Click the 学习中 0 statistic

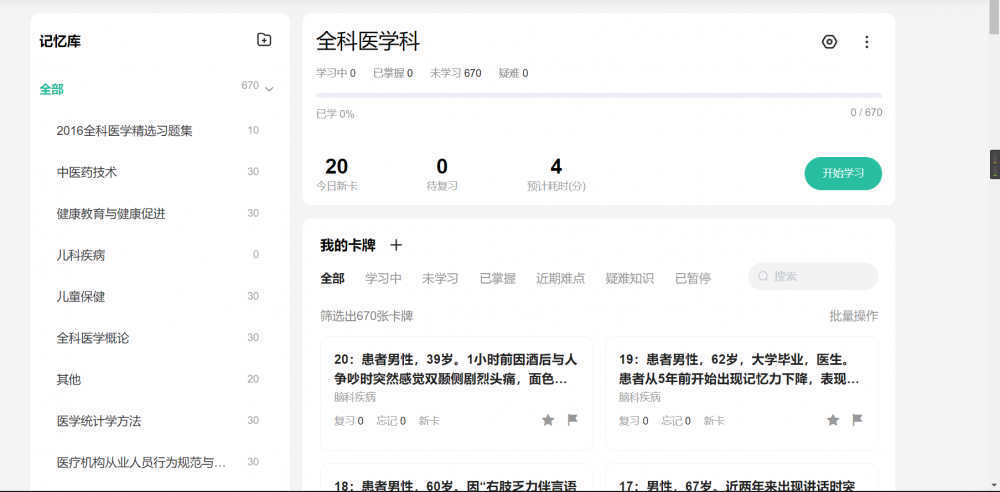pos(335,73)
